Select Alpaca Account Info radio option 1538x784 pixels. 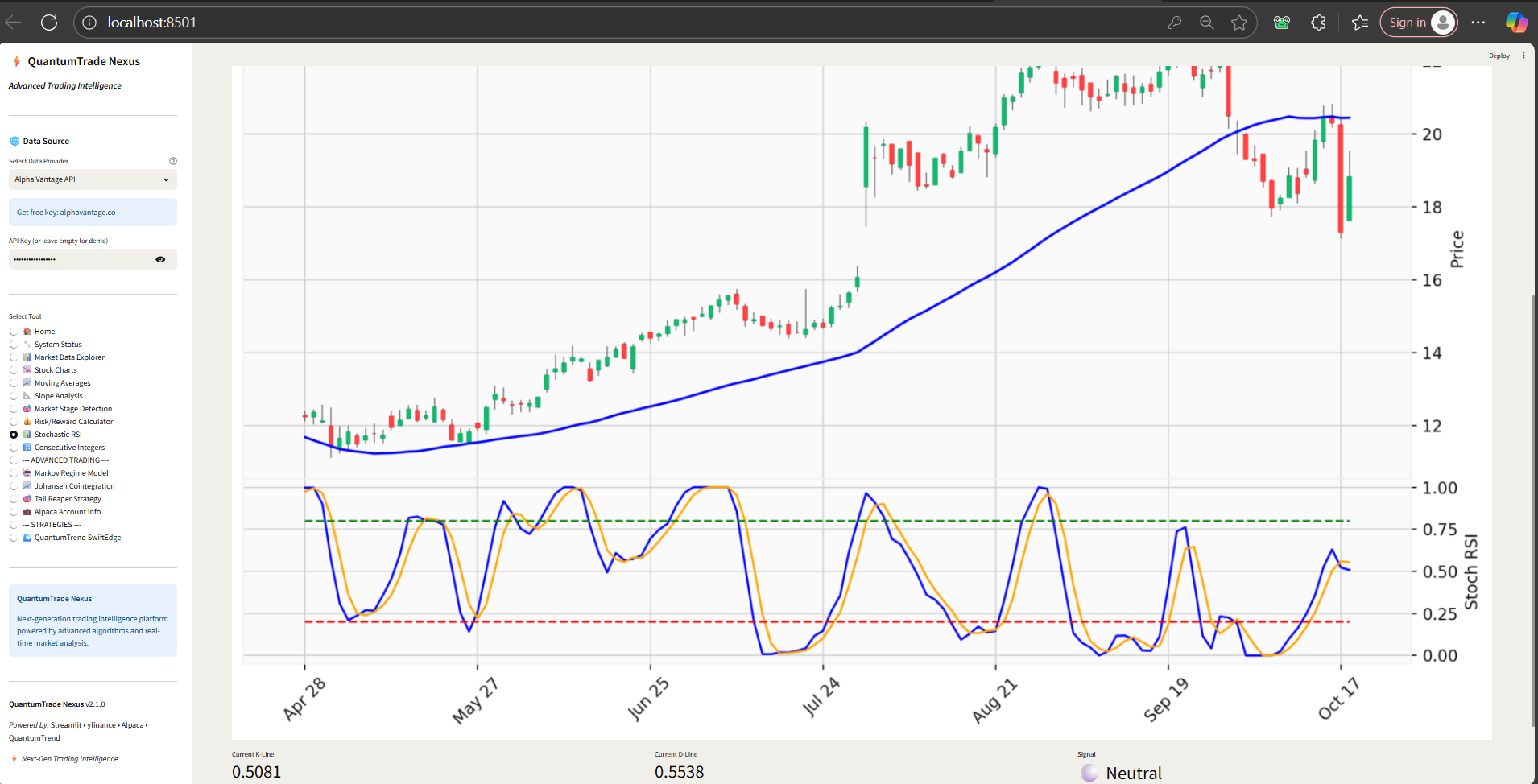tap(14, 512)
